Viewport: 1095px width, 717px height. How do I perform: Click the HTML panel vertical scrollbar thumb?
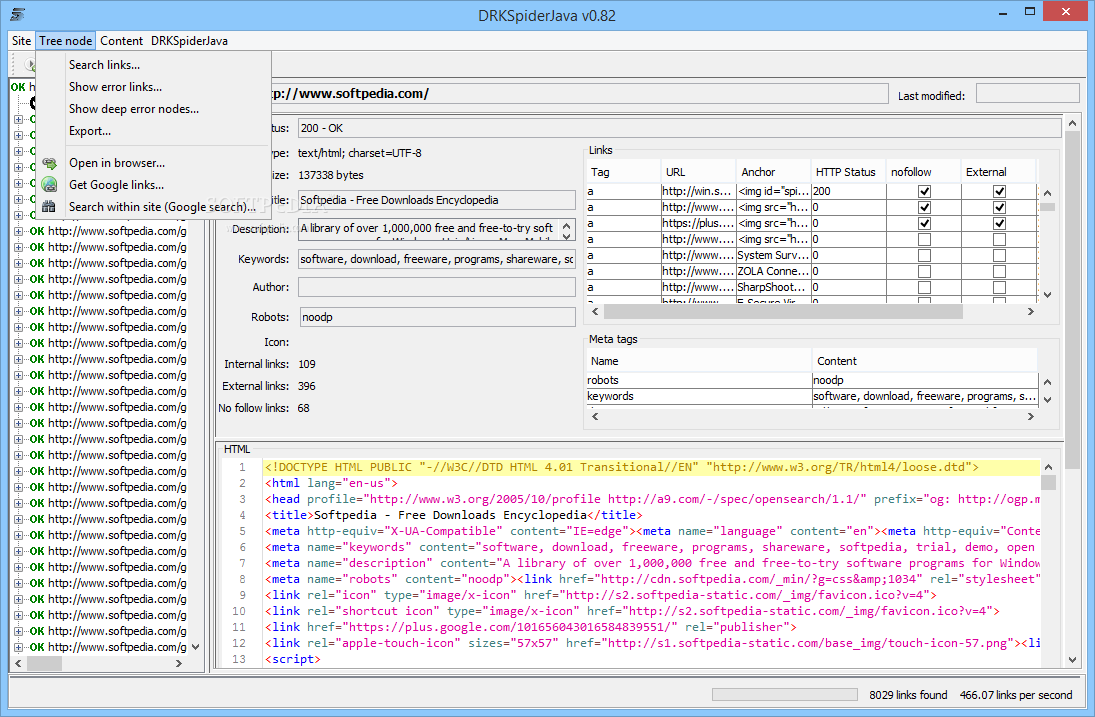[1048, 482]
